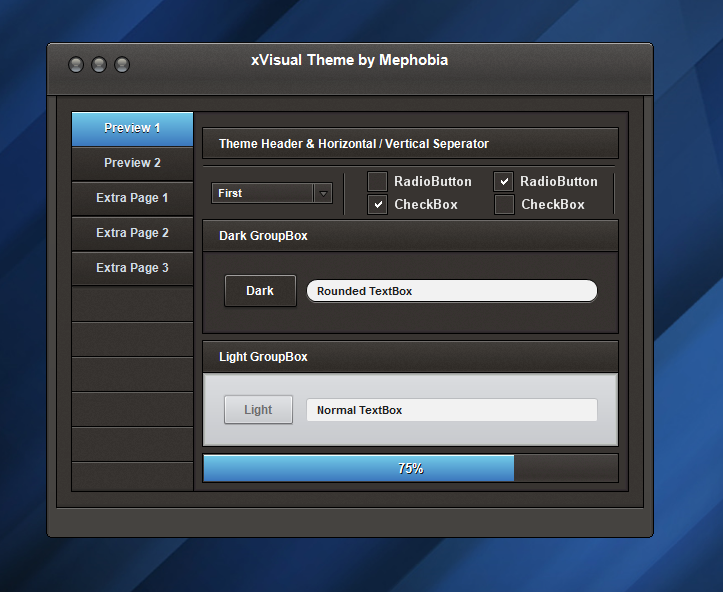Click the leftmost circular window button
This screenshot has height=592, width=723.
pyautogui.click(x=76, y=65)
